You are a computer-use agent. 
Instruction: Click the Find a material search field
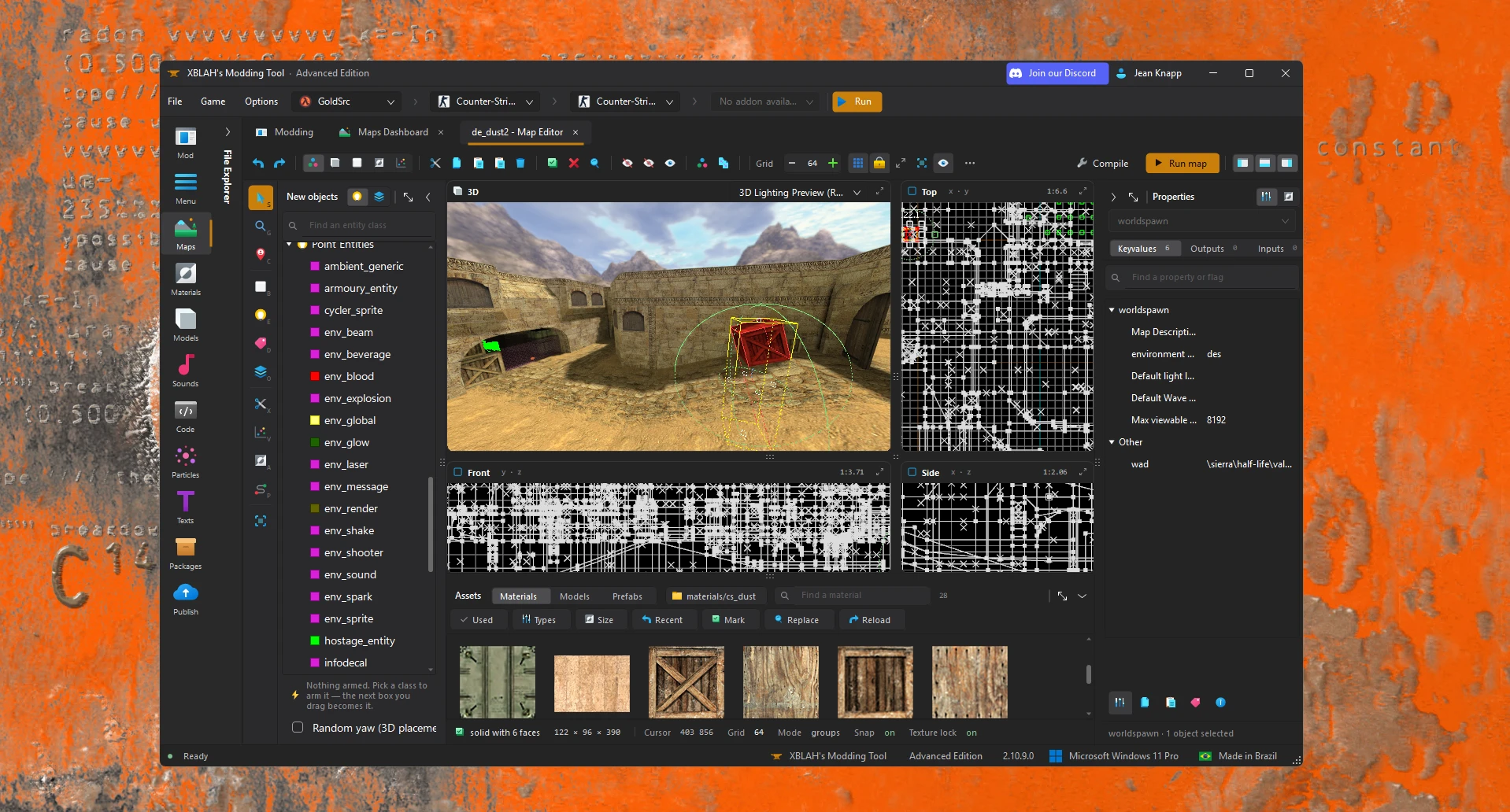pos(853,596)
